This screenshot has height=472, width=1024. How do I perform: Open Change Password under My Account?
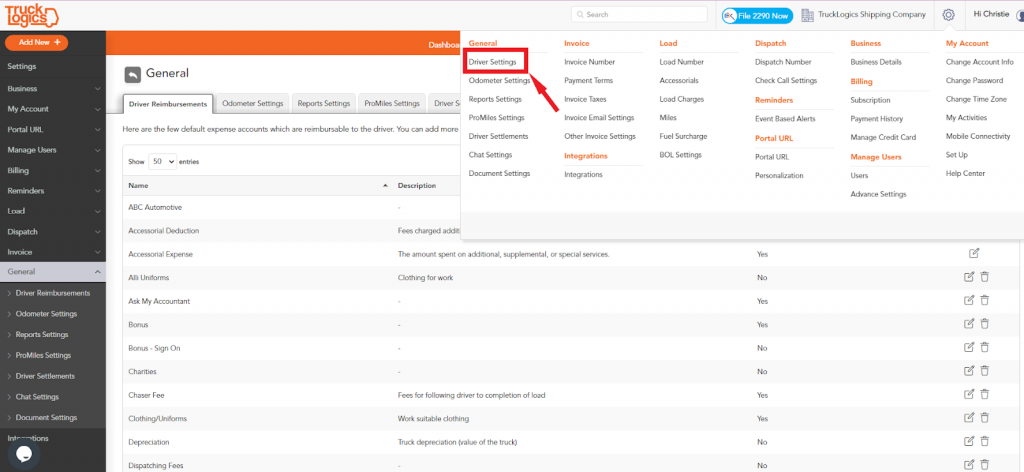(974, 81)
